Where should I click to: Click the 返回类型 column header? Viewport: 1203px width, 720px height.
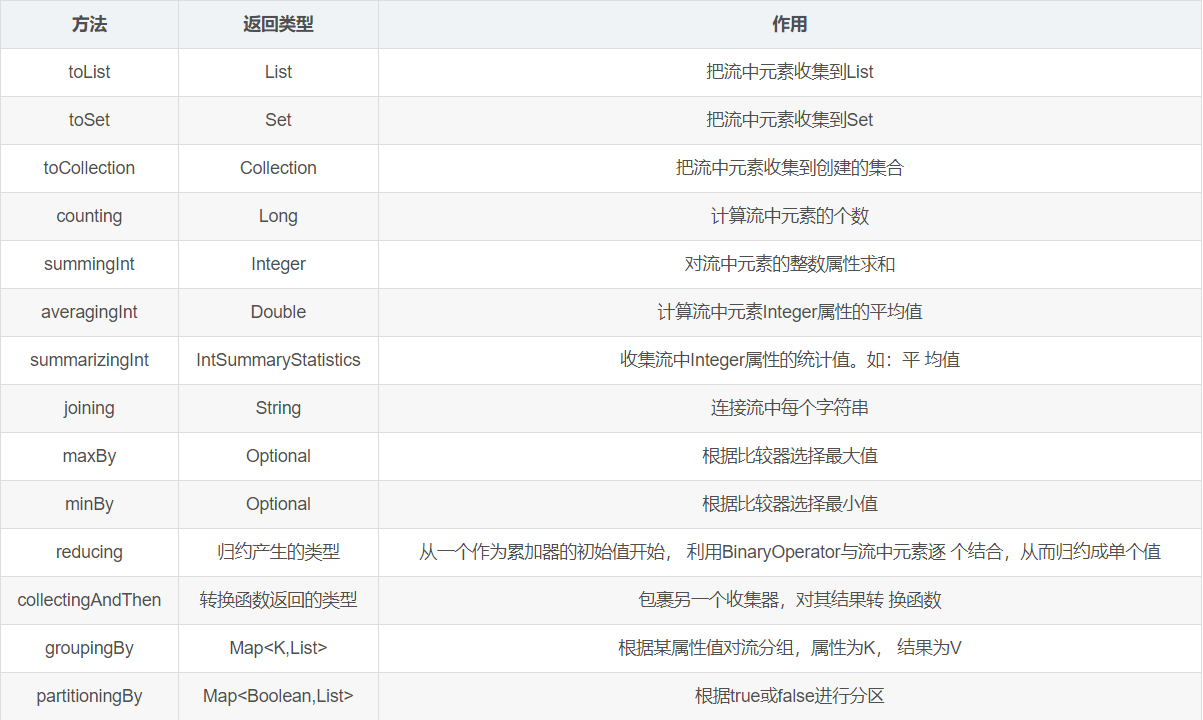pyautogui.click(x=278, y=24)
